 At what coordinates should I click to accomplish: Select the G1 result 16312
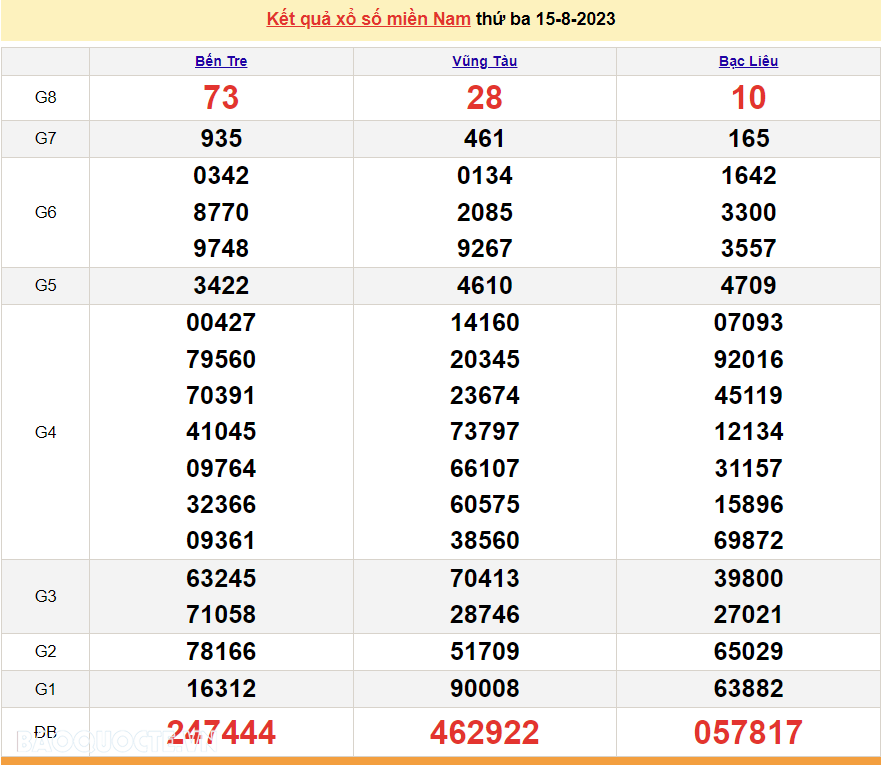(221, 689)
